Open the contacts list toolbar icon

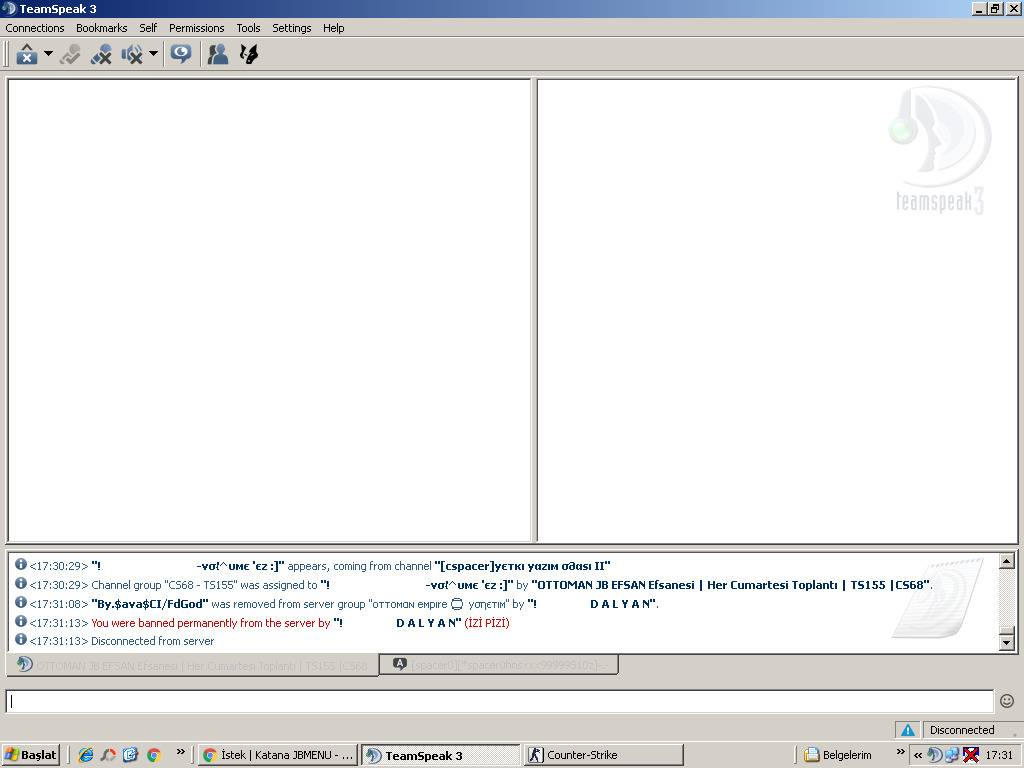click(217, 54)
